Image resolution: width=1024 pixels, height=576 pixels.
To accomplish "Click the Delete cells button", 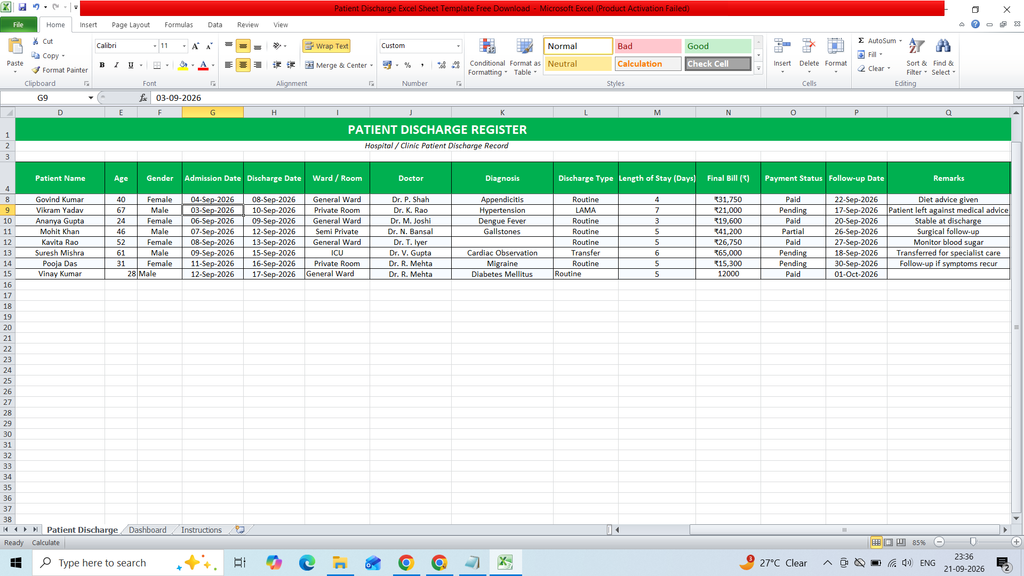I will (x=808, y=55).
